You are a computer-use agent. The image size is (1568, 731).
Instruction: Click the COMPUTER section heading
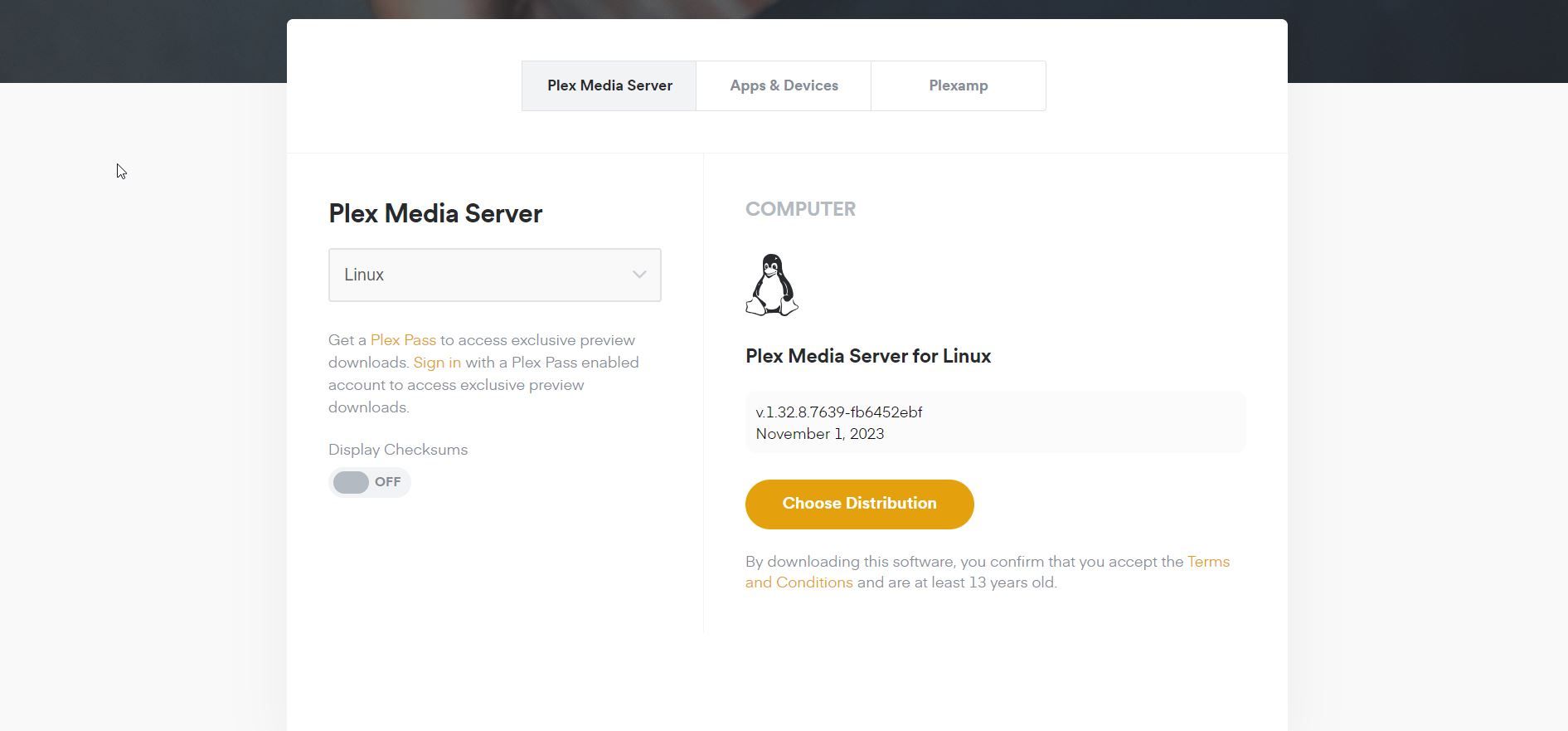coord(799,209)
